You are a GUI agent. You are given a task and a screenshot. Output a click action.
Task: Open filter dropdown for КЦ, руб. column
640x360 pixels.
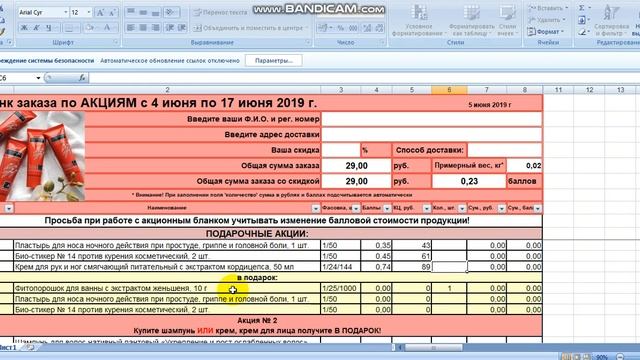pos(427,209)
